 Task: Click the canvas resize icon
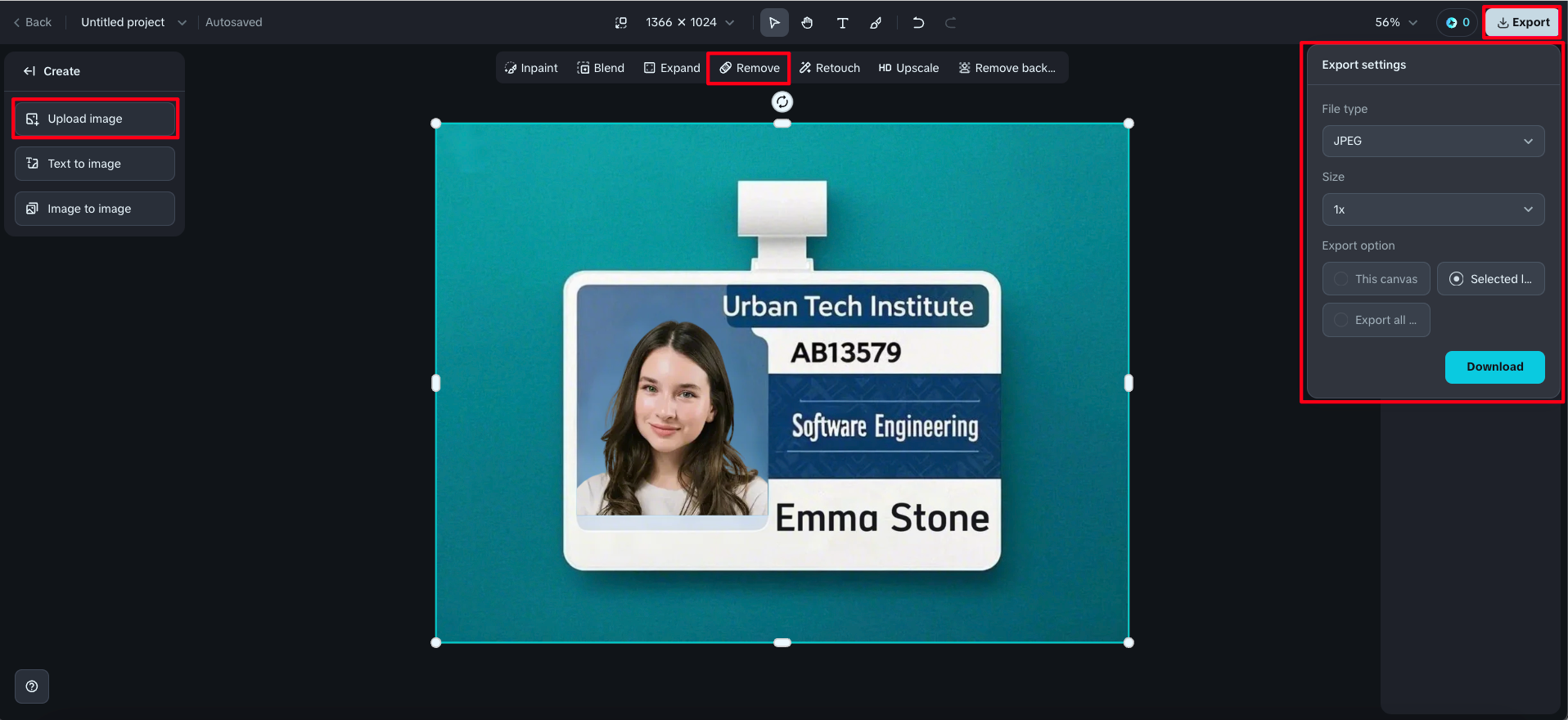pos(621,23)
